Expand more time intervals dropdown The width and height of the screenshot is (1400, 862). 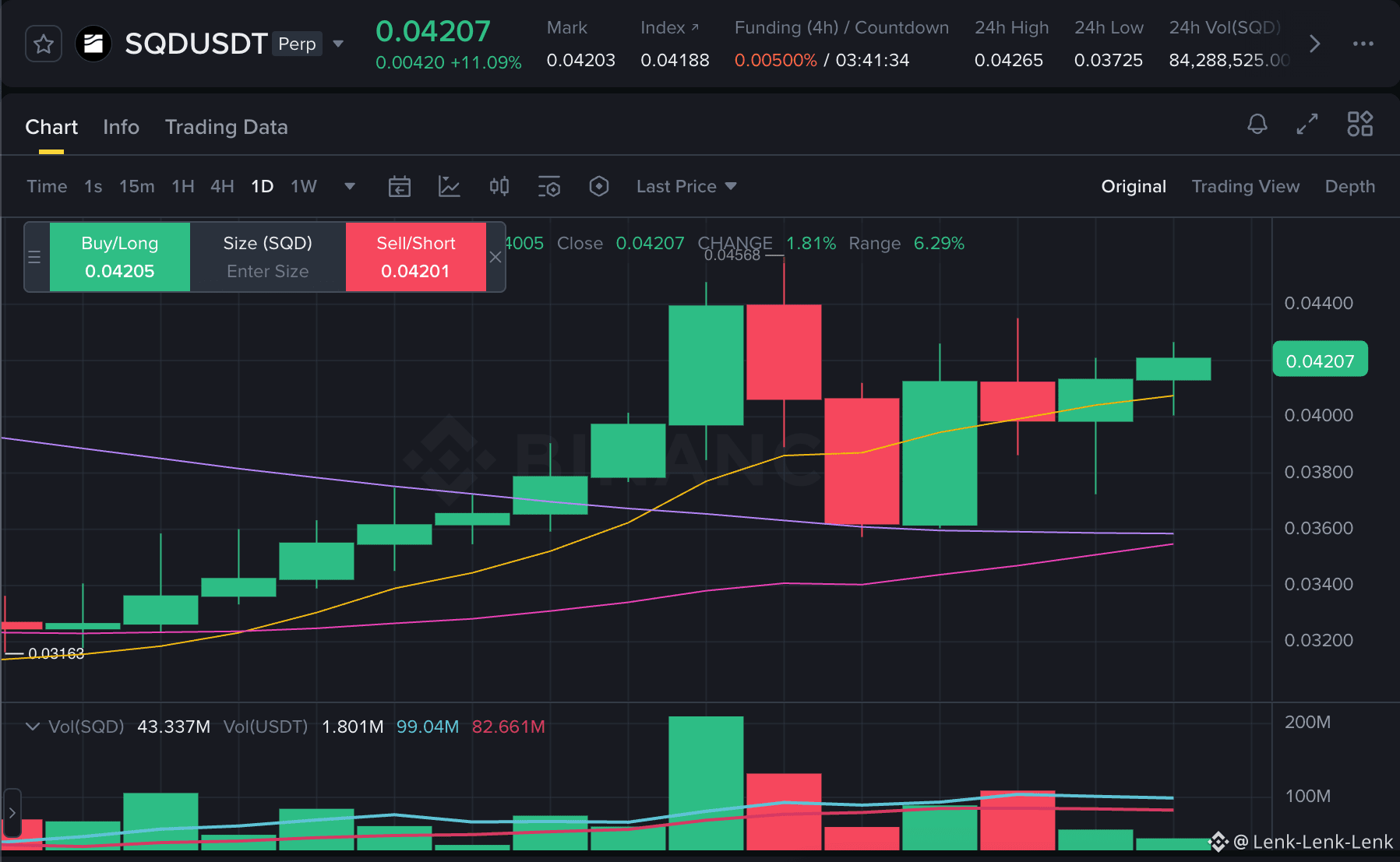click(x=350, y=186)
